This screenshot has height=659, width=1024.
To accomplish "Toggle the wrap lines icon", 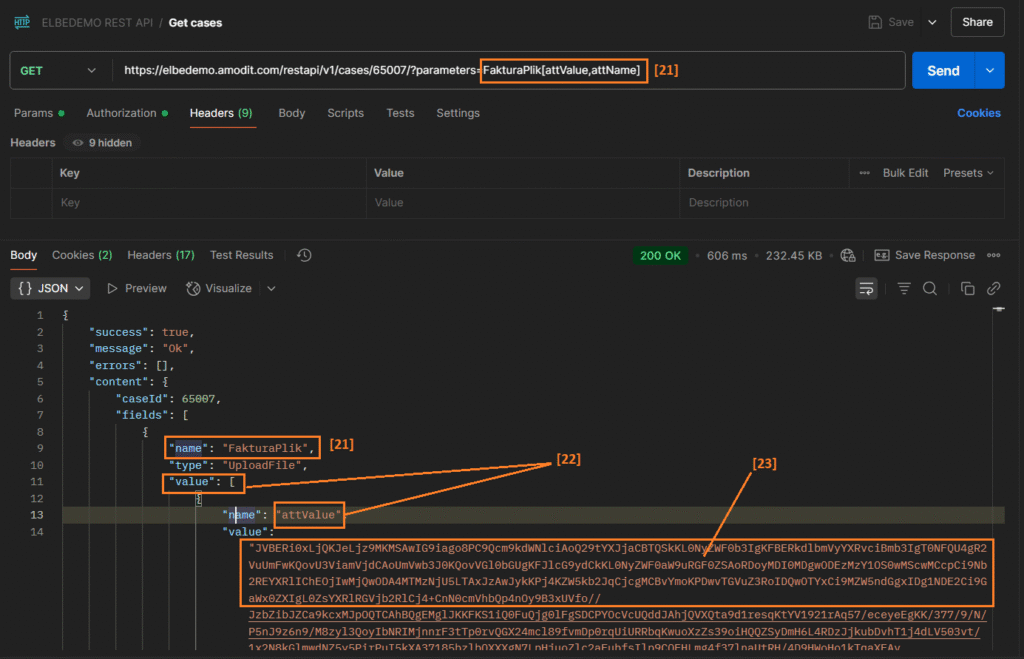I will pyautogui.click(x=866, y=288).
